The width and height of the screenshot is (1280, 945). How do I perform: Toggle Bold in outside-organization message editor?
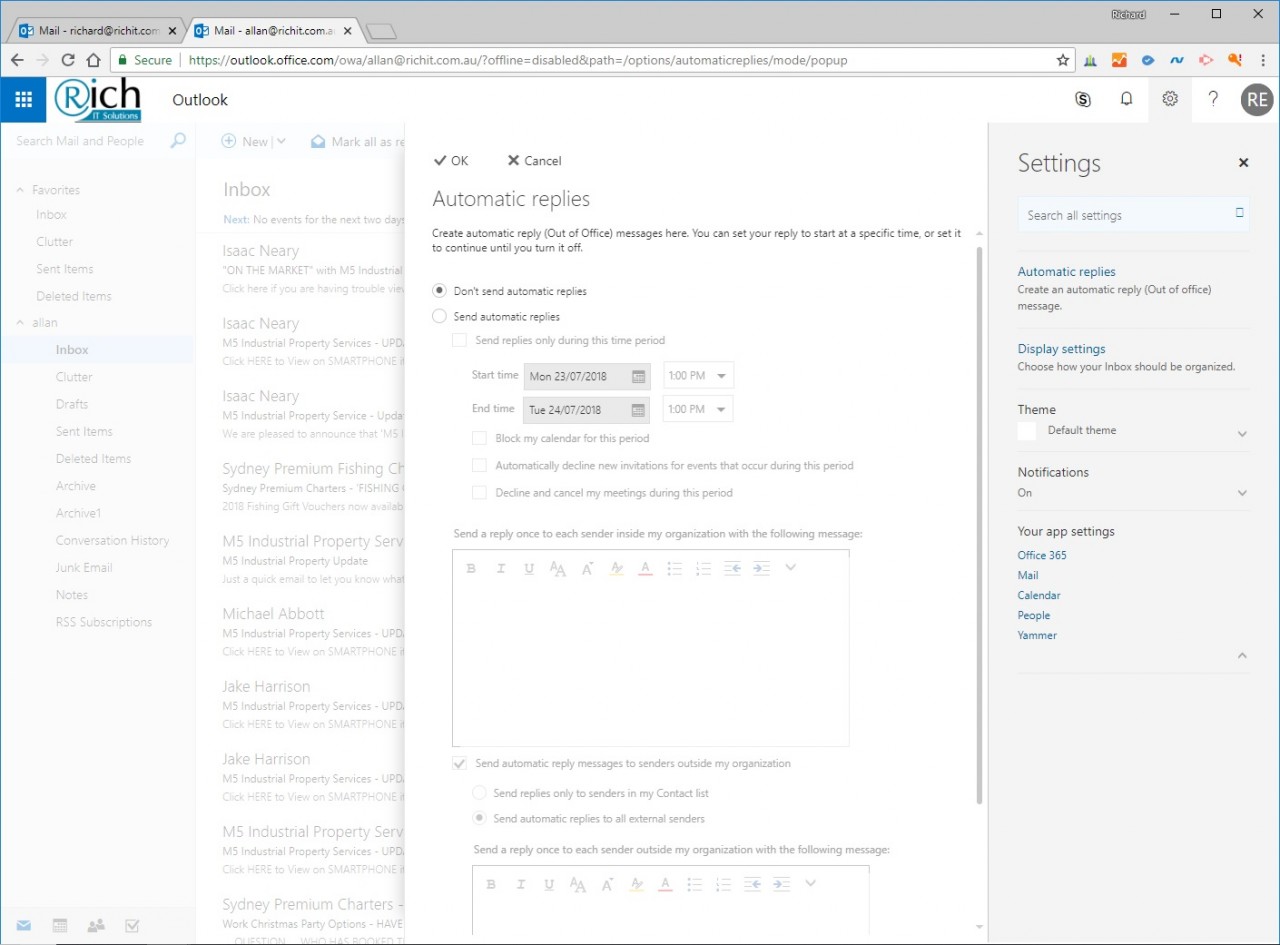pos(491,884)
